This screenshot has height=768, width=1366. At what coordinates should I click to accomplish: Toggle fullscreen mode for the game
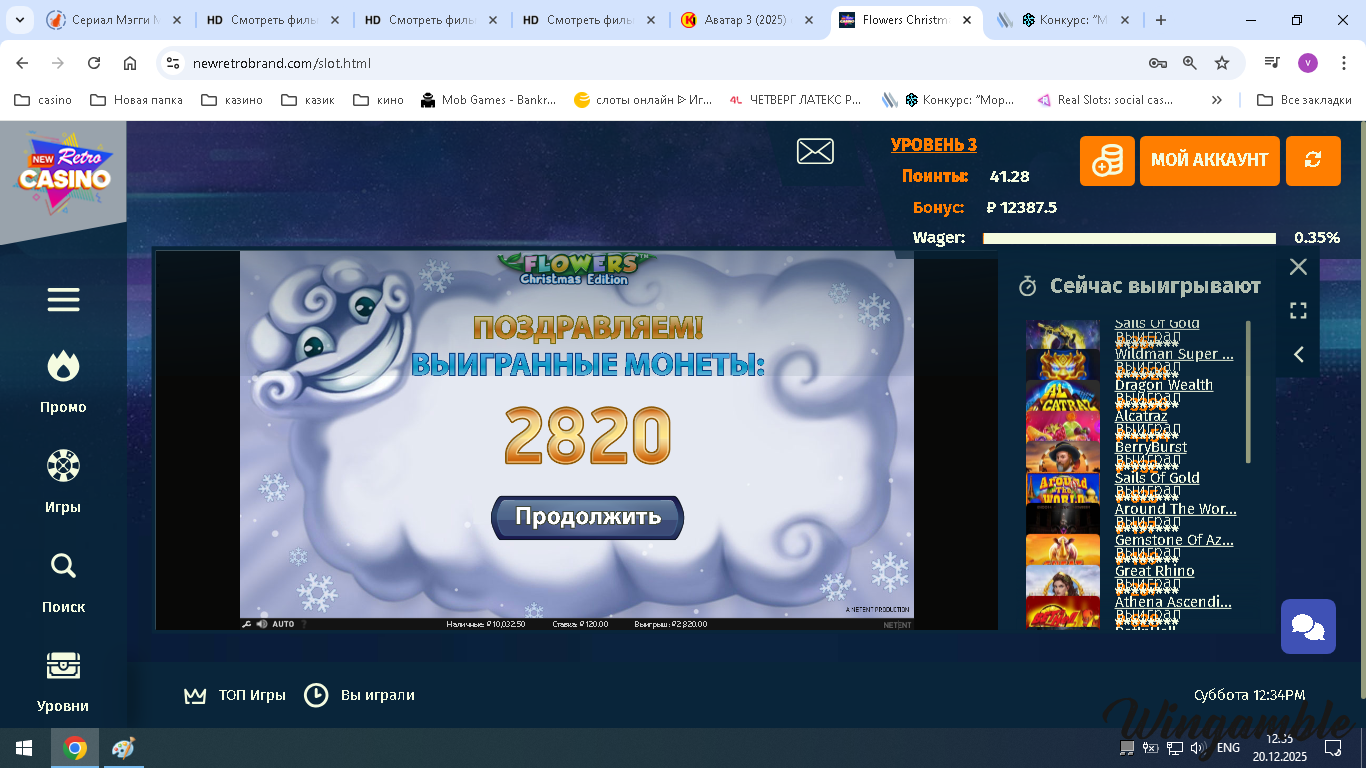1298,311
